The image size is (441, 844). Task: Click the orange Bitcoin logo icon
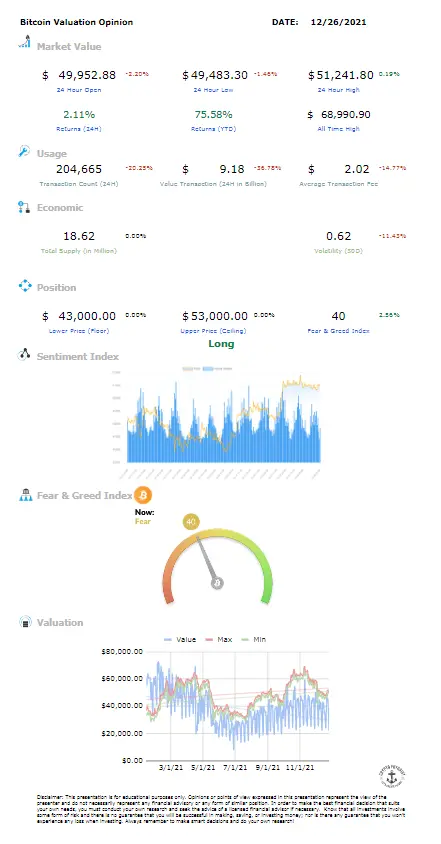pyautogui.click(x=143, y=495)
